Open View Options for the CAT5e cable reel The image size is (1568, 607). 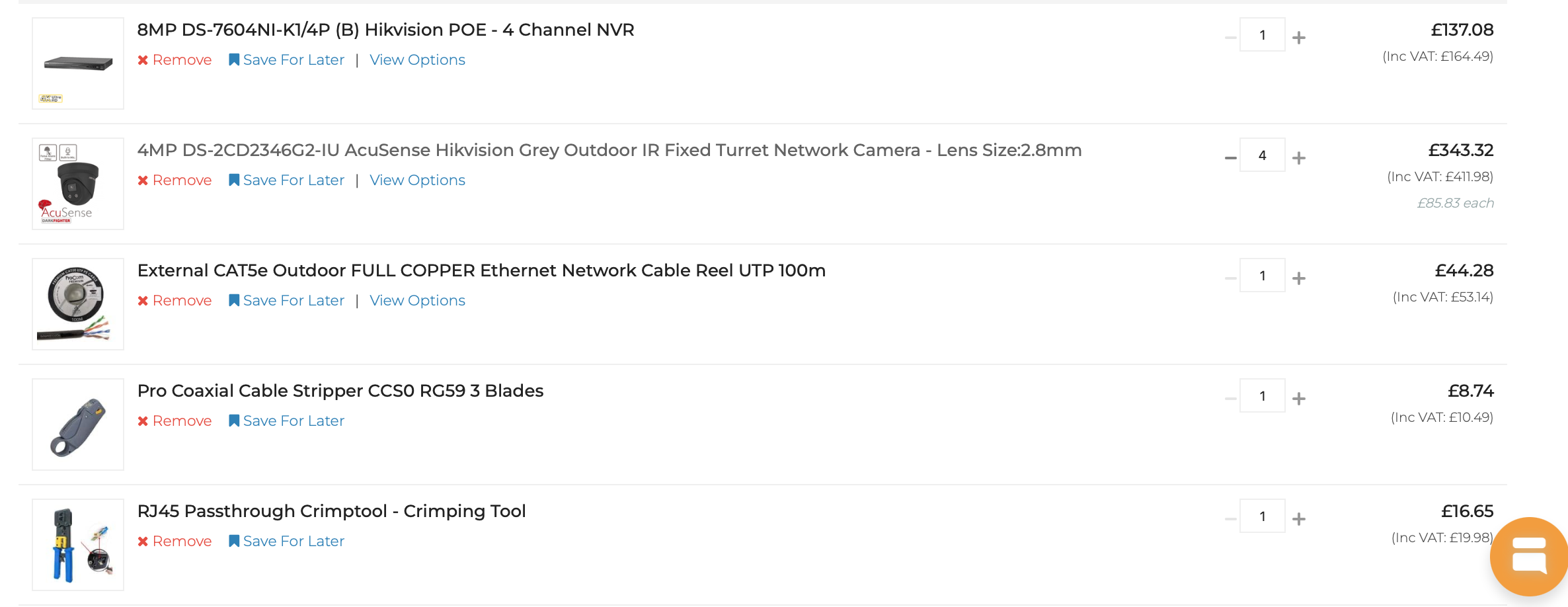[417, 300]
